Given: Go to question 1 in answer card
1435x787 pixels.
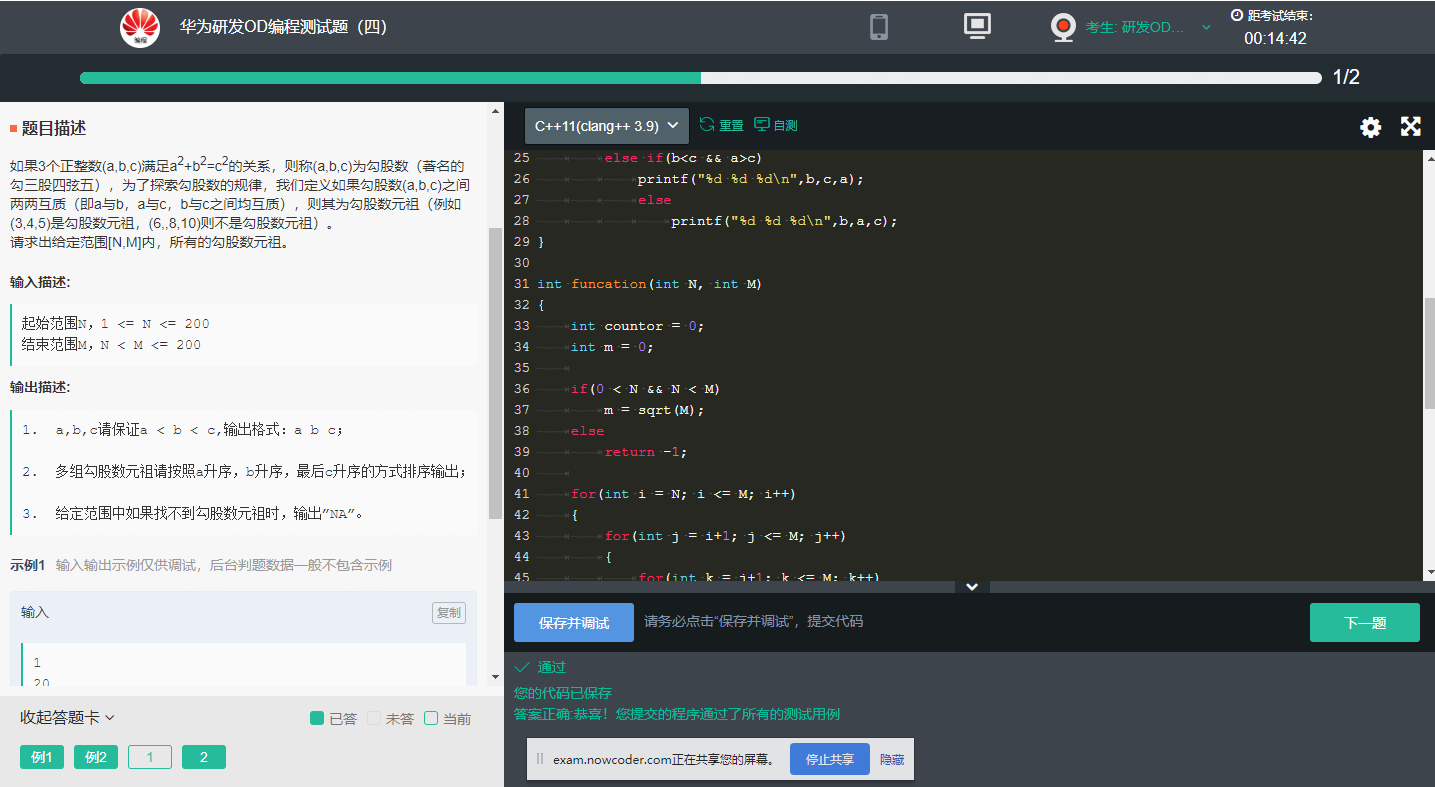Looking at the screenshot, I should click(x=150, y=757).
